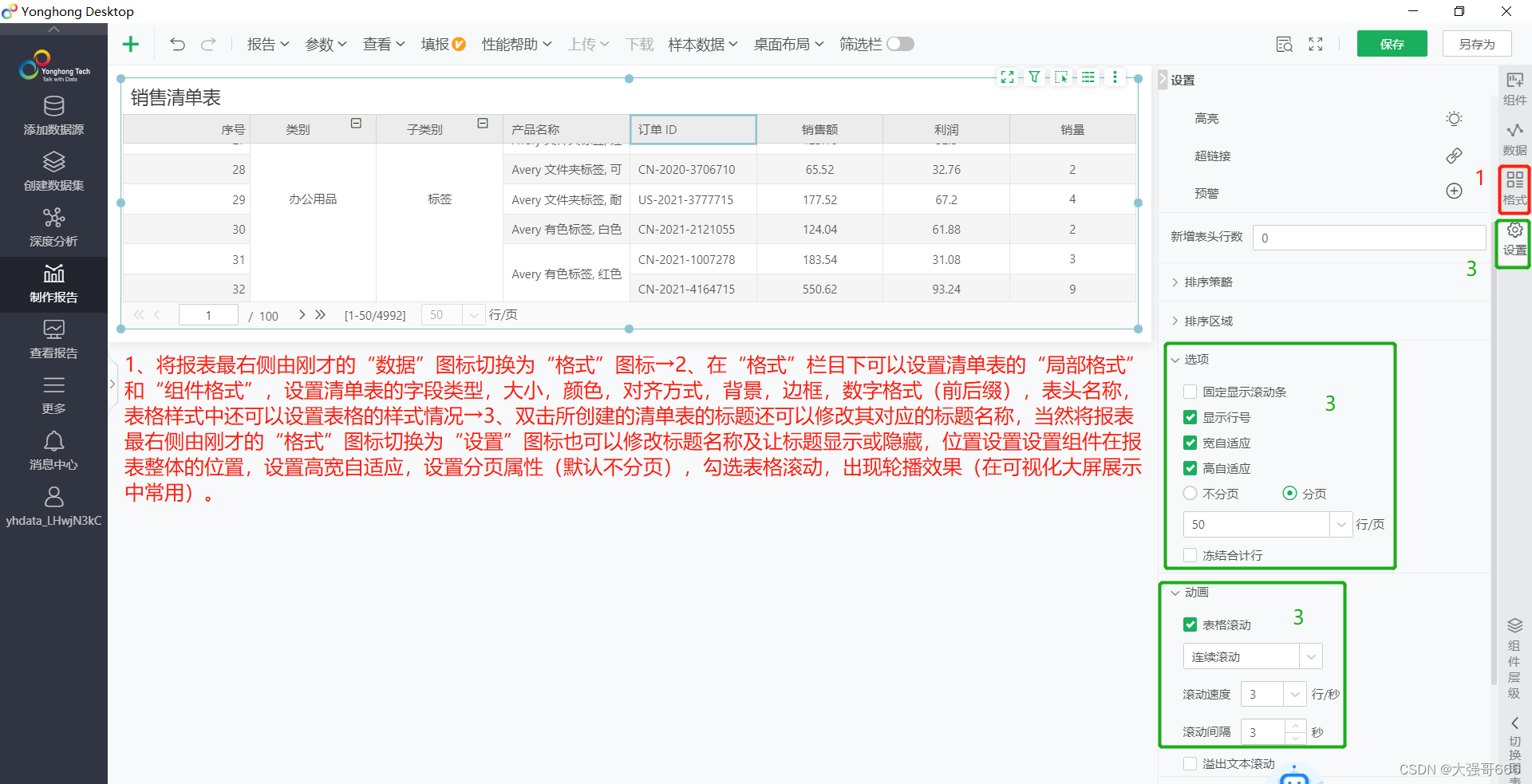Click the selection pointer icon above table
The image size is (1532, 784).
[x=1061, y=77]
